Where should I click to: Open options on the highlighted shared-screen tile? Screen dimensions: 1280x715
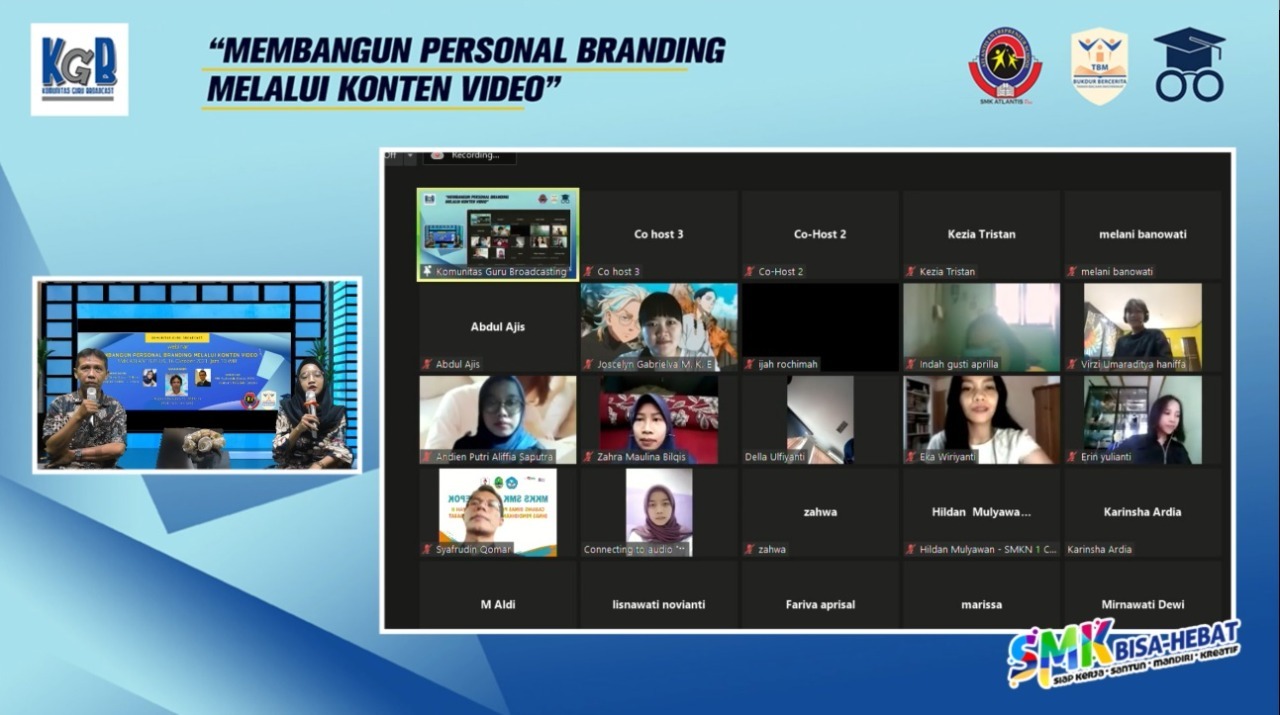497,232
